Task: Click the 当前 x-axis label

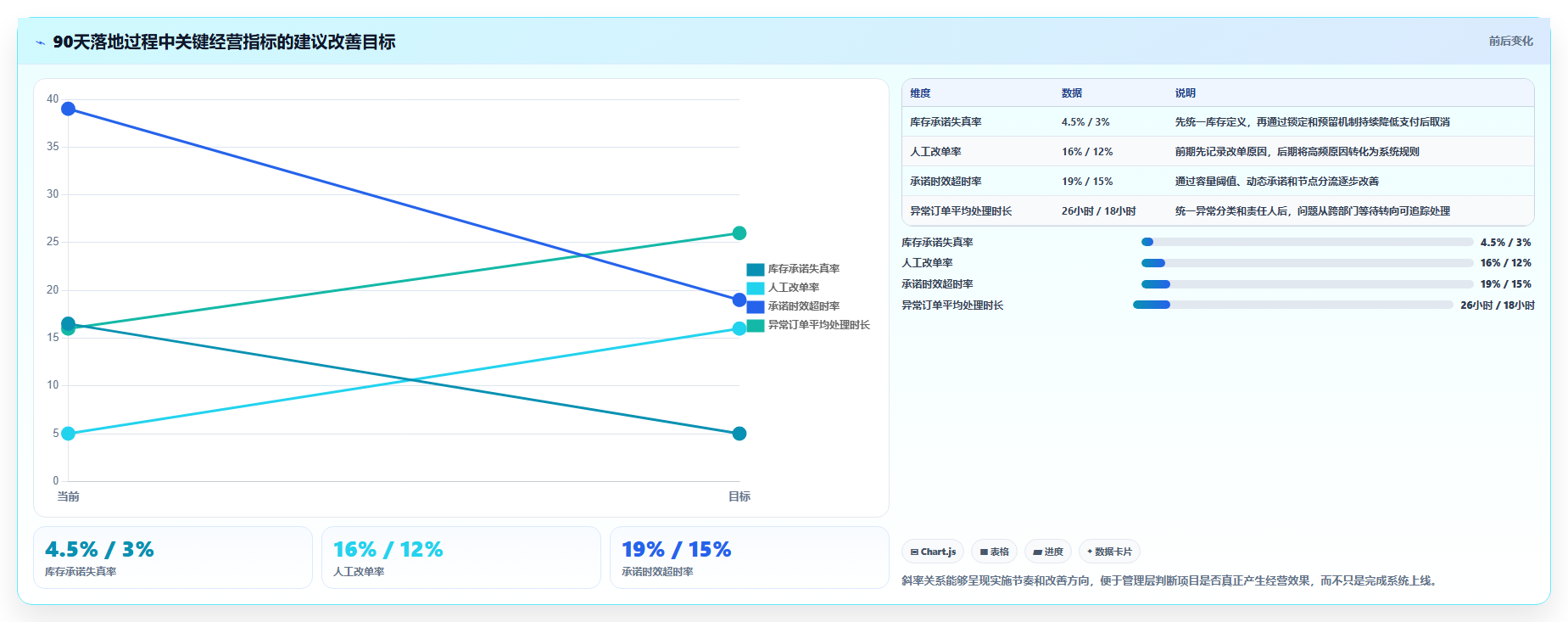Action: tap(68, 496)
